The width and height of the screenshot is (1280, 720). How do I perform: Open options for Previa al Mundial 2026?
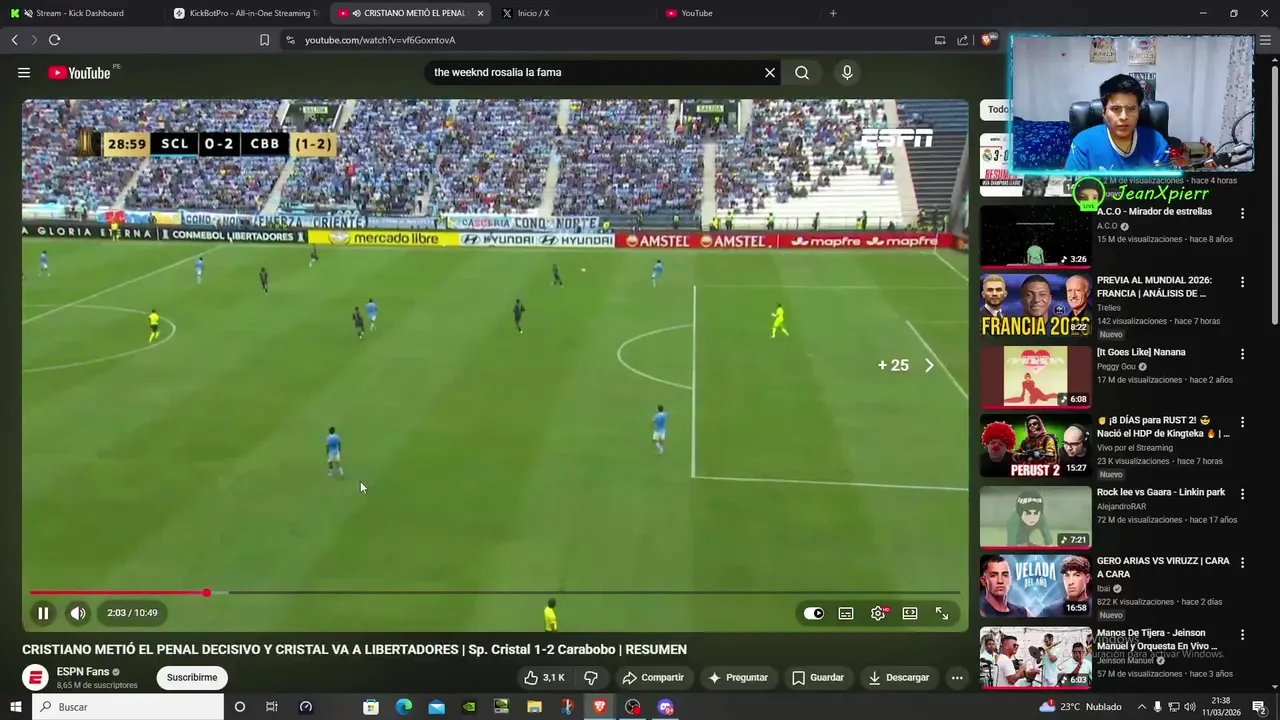pyautogui.click(x=1242, y=283)
